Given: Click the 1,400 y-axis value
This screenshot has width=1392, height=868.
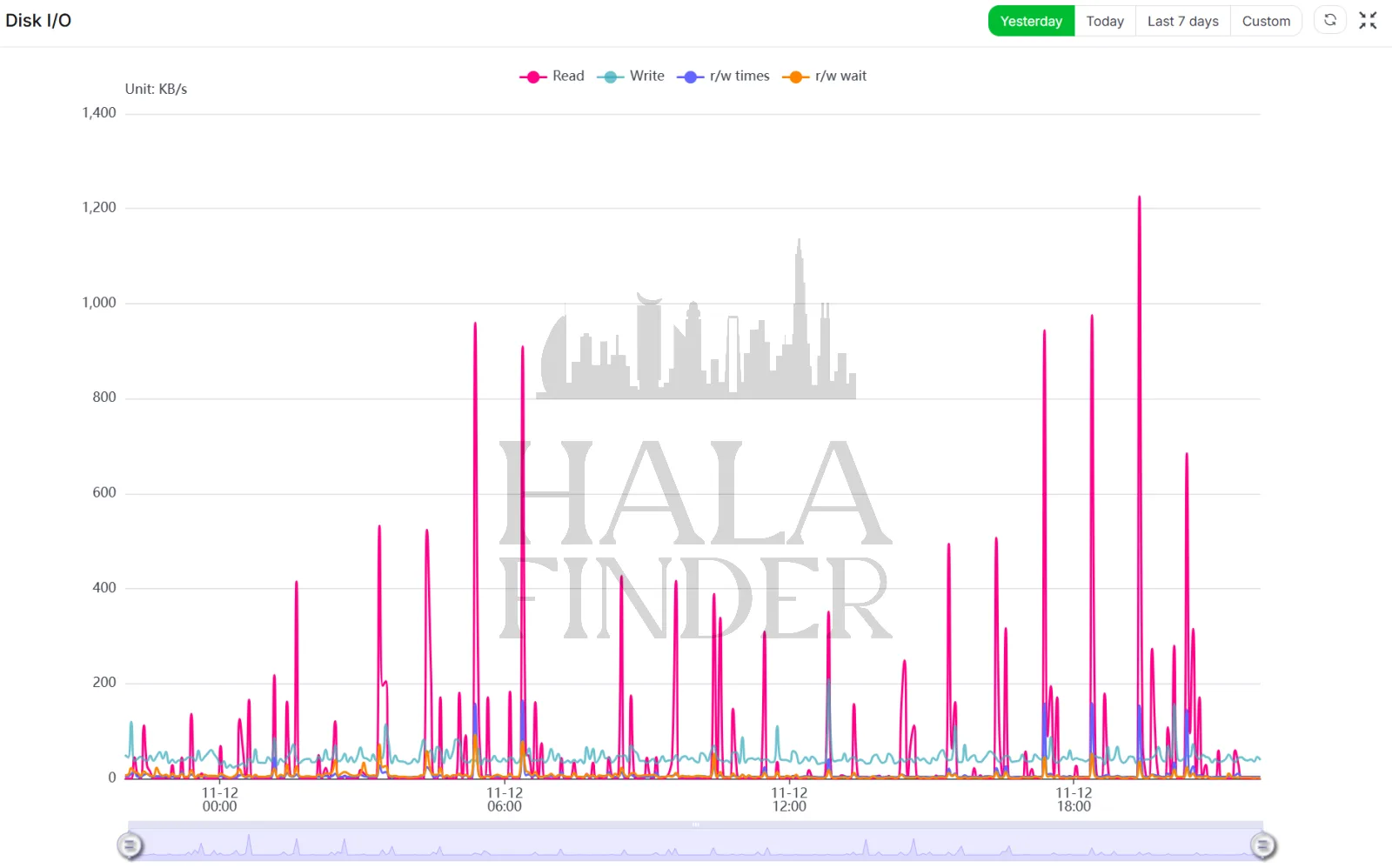Looking at the screenshot, I should 99,113.
